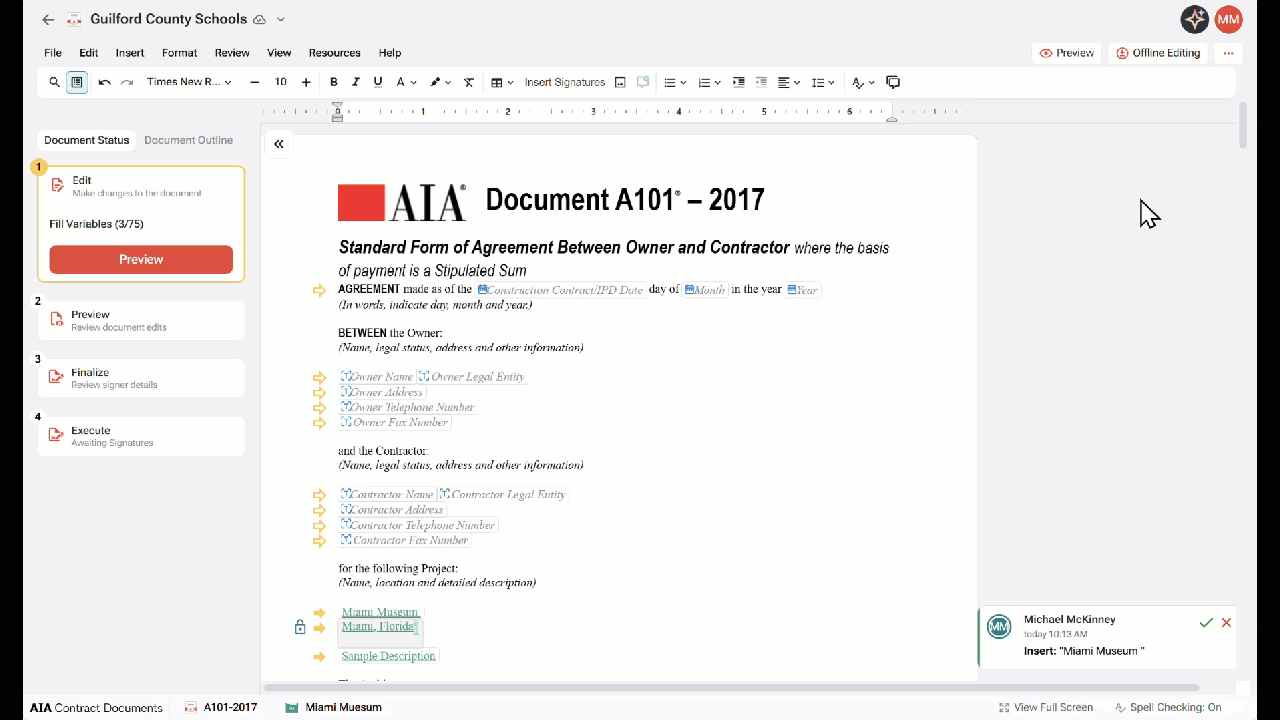Toggle bold formatting
The image size is (1280, 720).
point(334,83)
